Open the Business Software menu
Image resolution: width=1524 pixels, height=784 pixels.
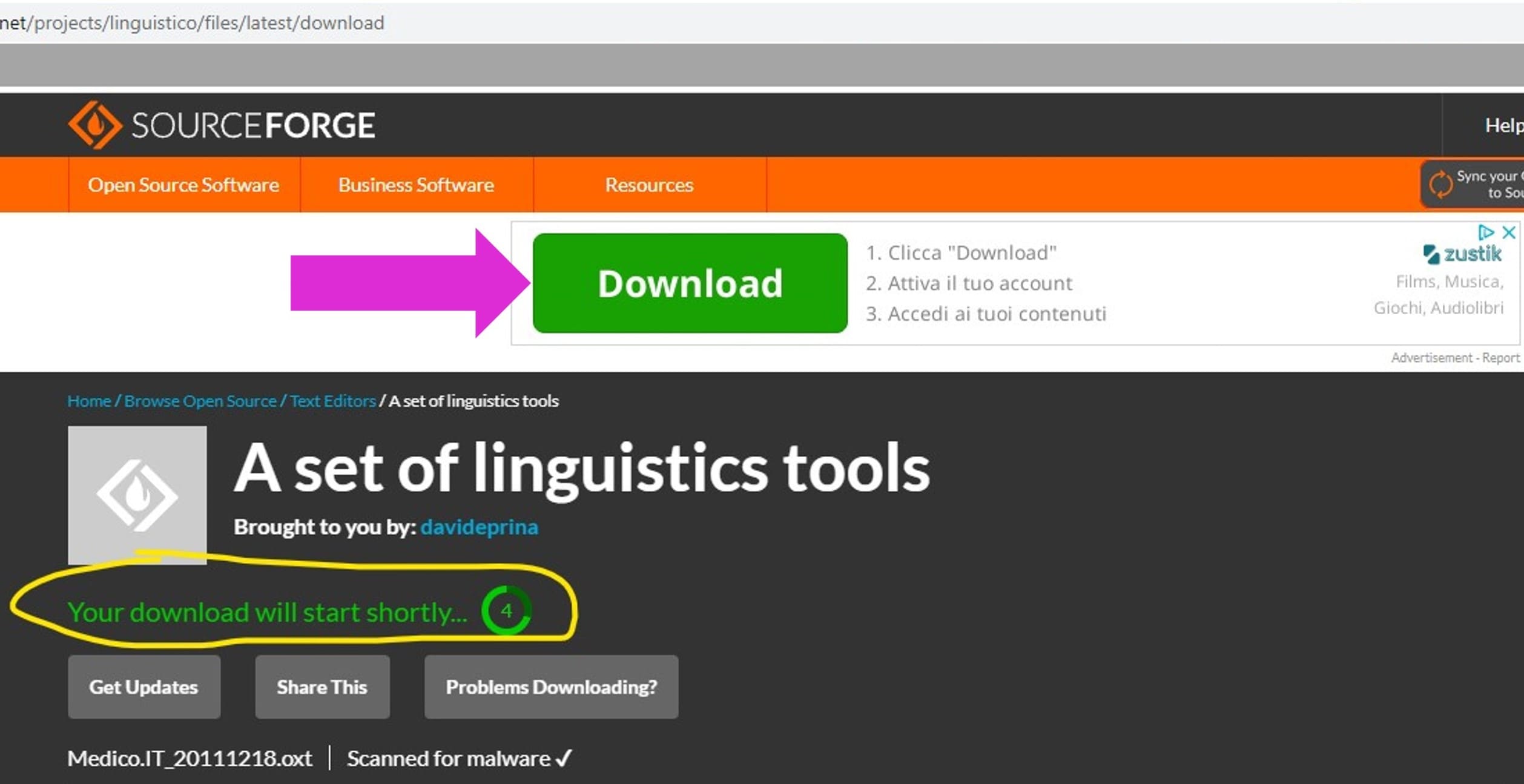click(x=417, y=185)
